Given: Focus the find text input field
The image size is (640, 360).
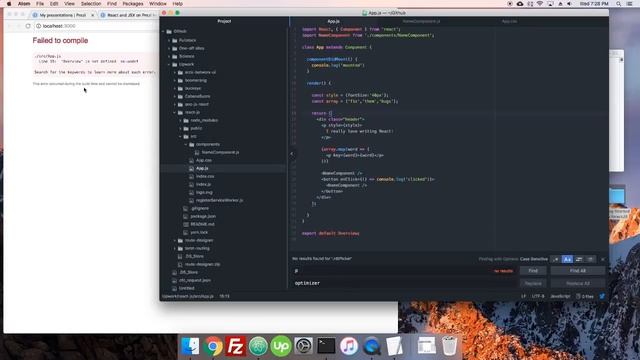Looking at the screenshot, I should (x=404, y=271).
